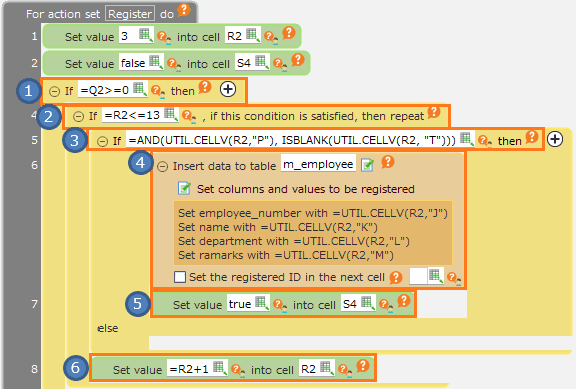Click cell picker beside S4 in row 2
This screenshot has height=389, width=576.
[x=262, y=62]
